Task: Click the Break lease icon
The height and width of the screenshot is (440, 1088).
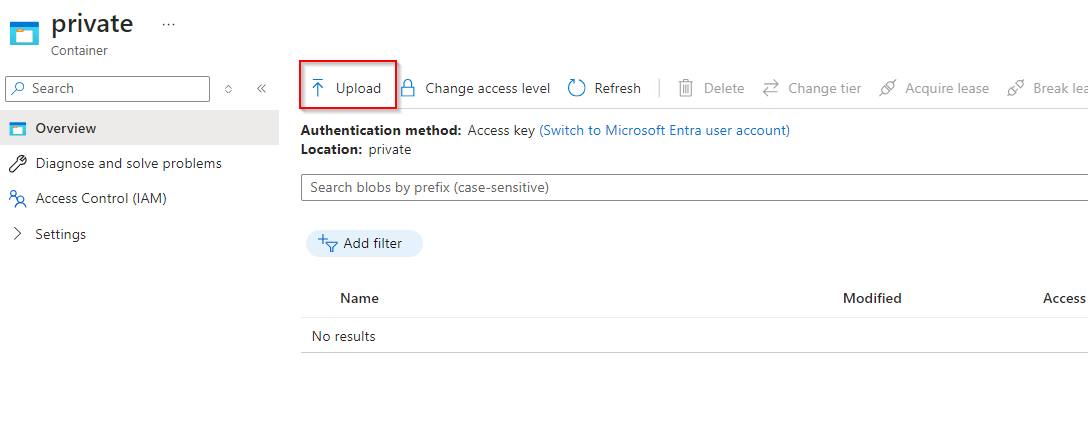Action: click(x=1016, y=88)
